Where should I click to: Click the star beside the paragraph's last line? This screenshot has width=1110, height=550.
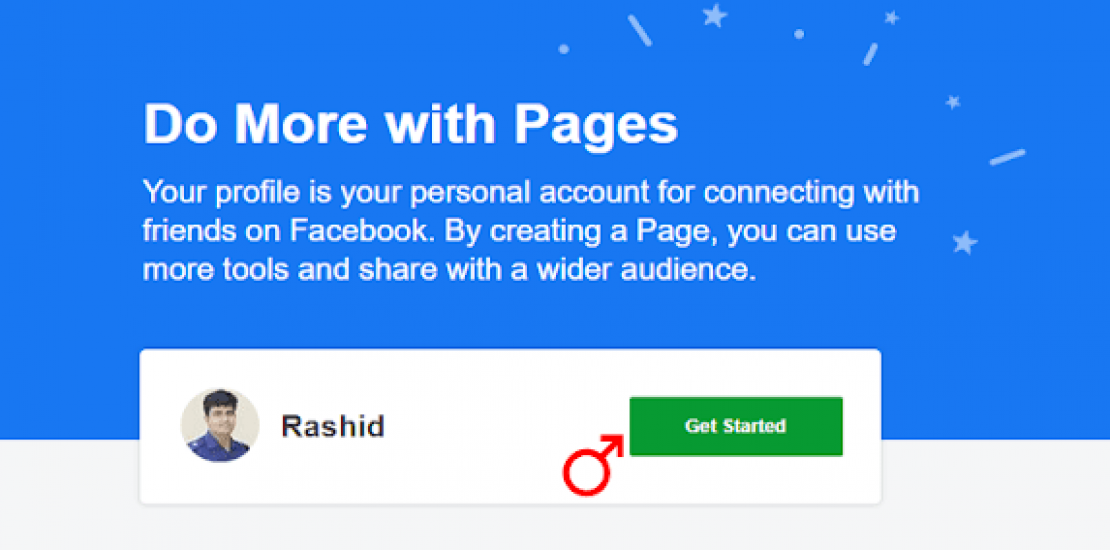pyautogui.click(x=964, y=241)
